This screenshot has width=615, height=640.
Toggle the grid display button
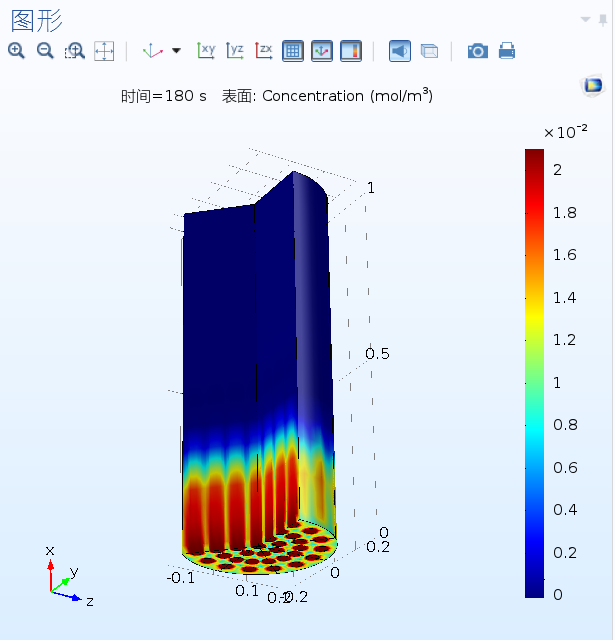[293, 51]
